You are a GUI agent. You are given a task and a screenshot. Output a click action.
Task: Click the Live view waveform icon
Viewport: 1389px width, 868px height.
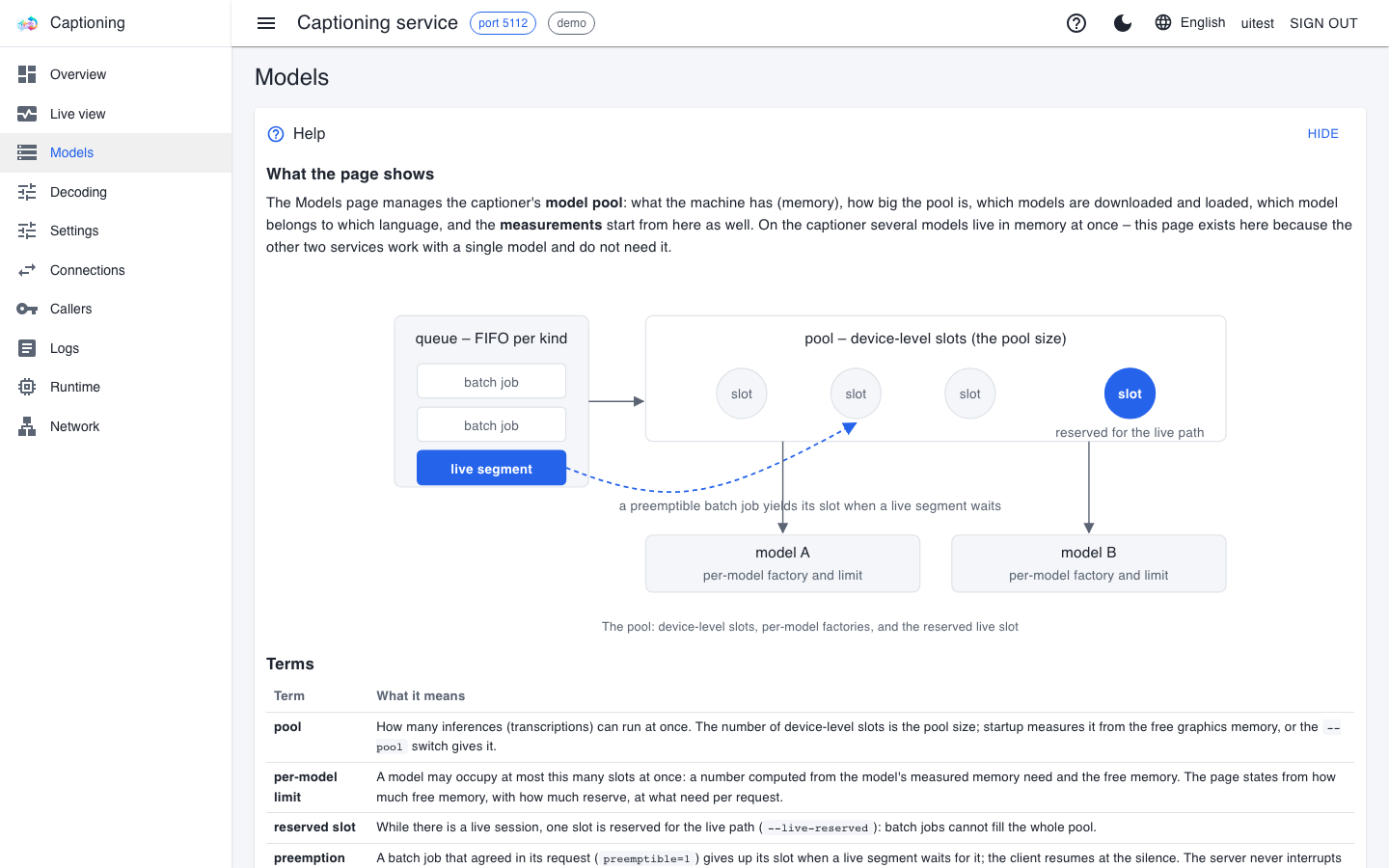pyautogui.click(x=27, y=114)
